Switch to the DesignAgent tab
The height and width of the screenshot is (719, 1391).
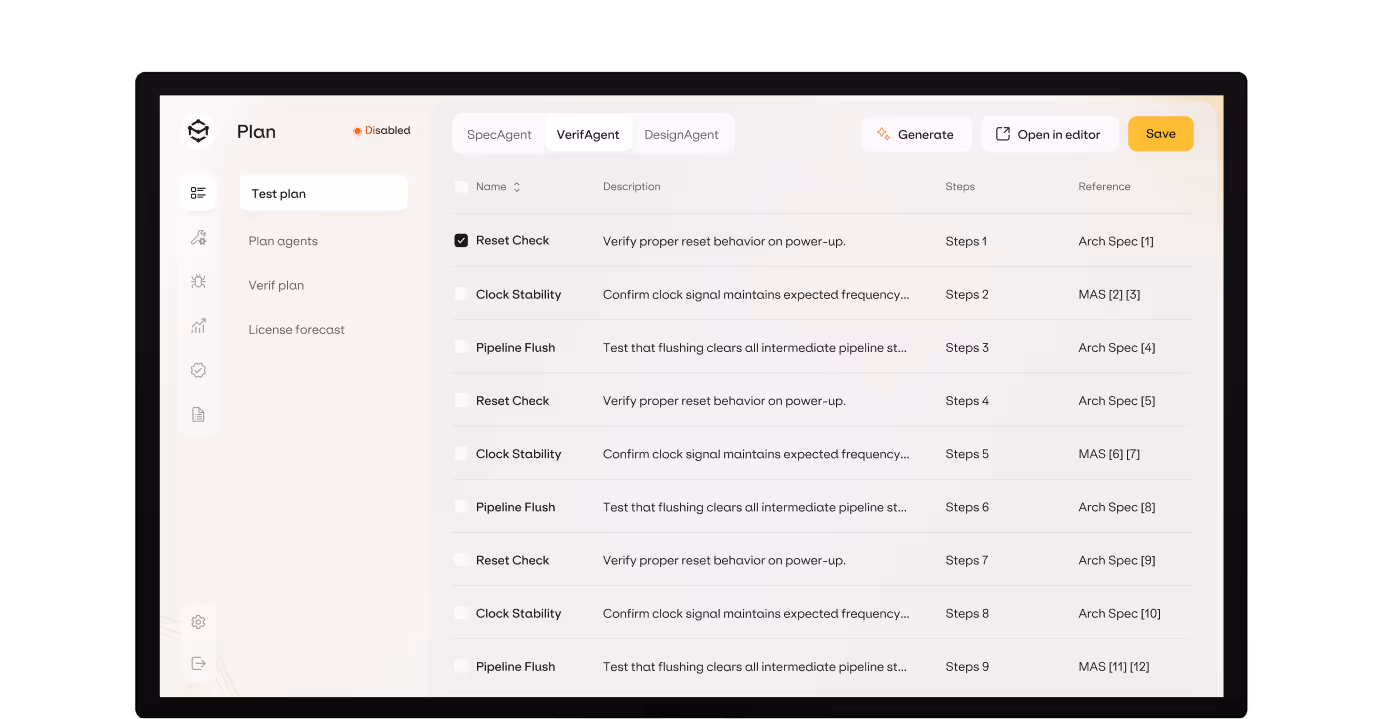click(x=681, y=134)
